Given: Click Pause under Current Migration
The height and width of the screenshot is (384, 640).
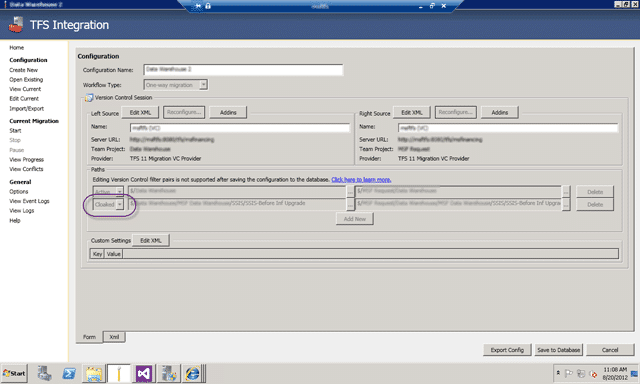Looking at the screenshot, I should pyautogui.click(x=17, y=150).
